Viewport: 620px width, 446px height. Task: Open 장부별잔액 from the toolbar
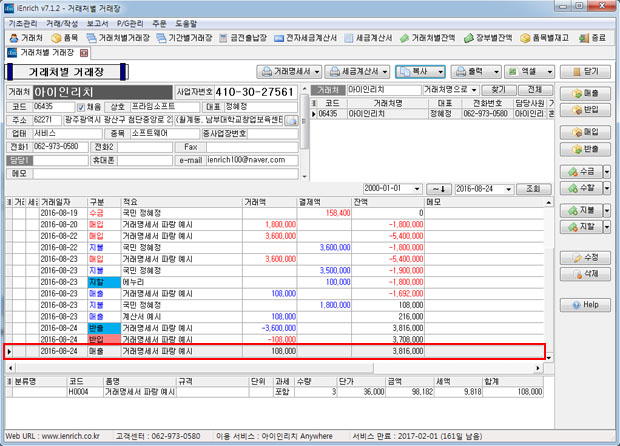[489, 37]
